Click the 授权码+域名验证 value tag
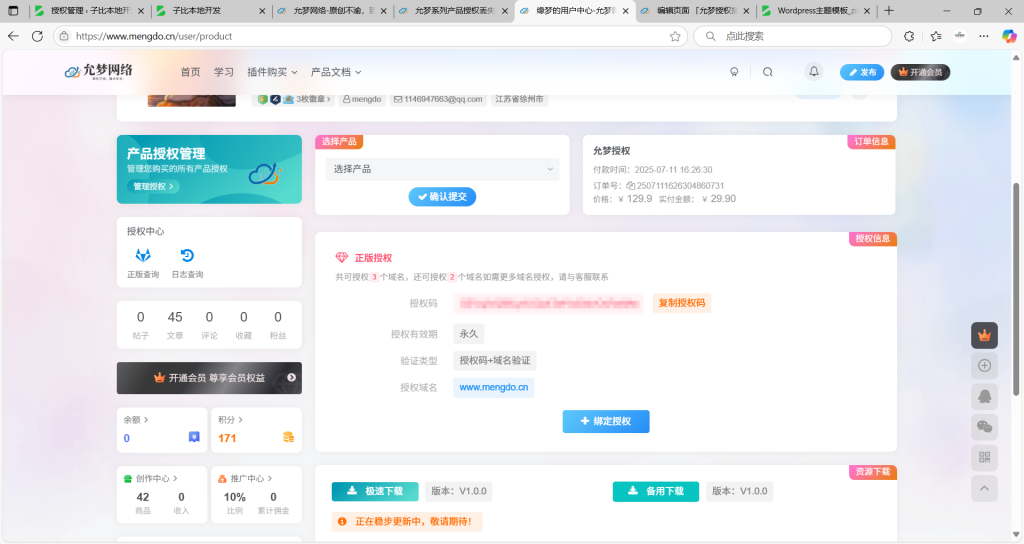The image size is (1024, 544). (495, 360)
